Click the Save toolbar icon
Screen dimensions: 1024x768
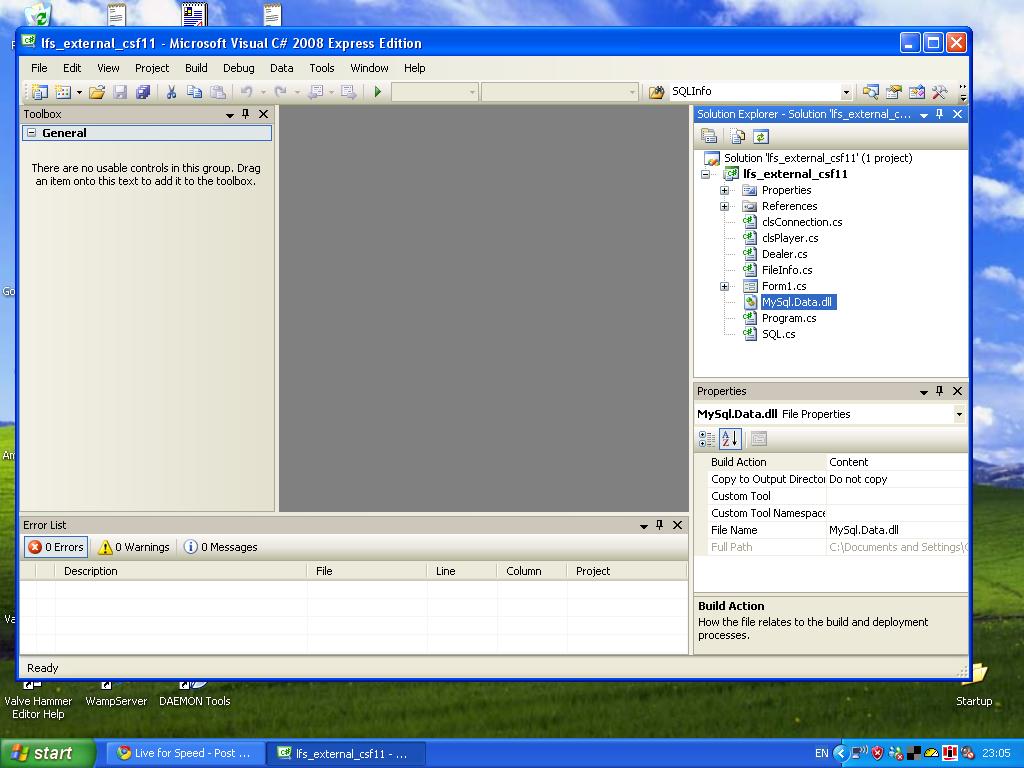point(120,92)
